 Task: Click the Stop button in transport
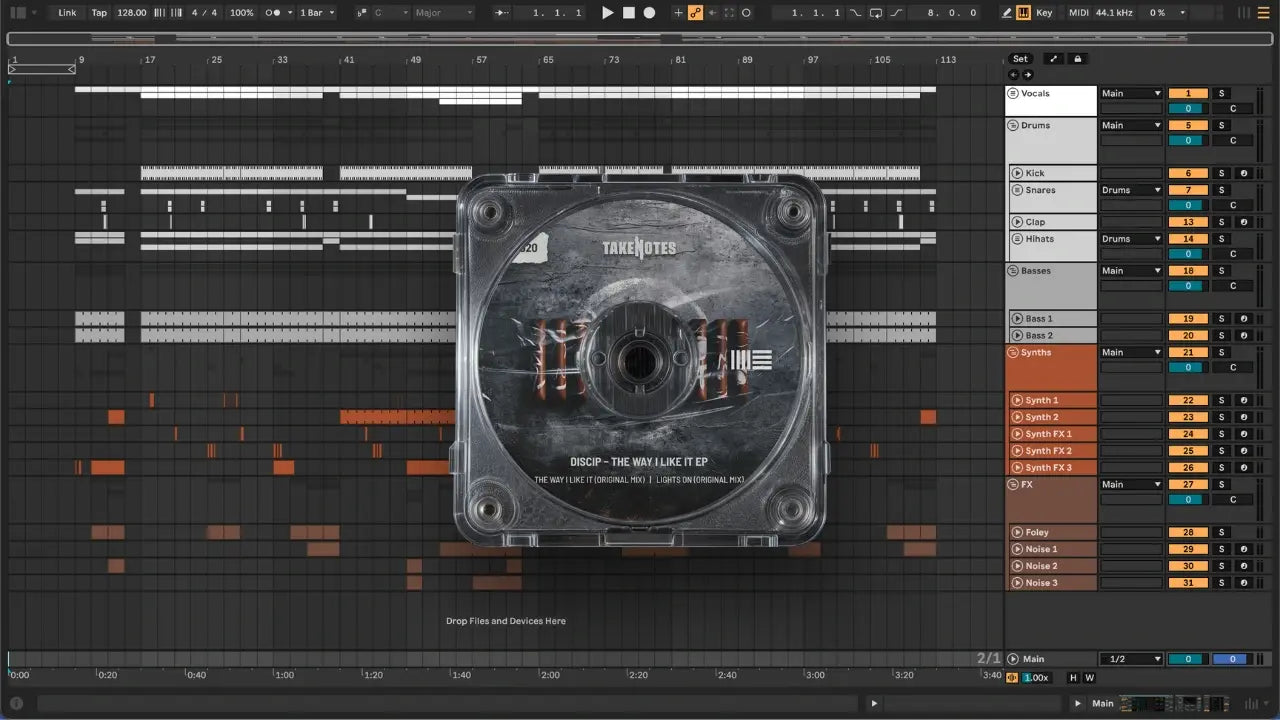[628, 13]
